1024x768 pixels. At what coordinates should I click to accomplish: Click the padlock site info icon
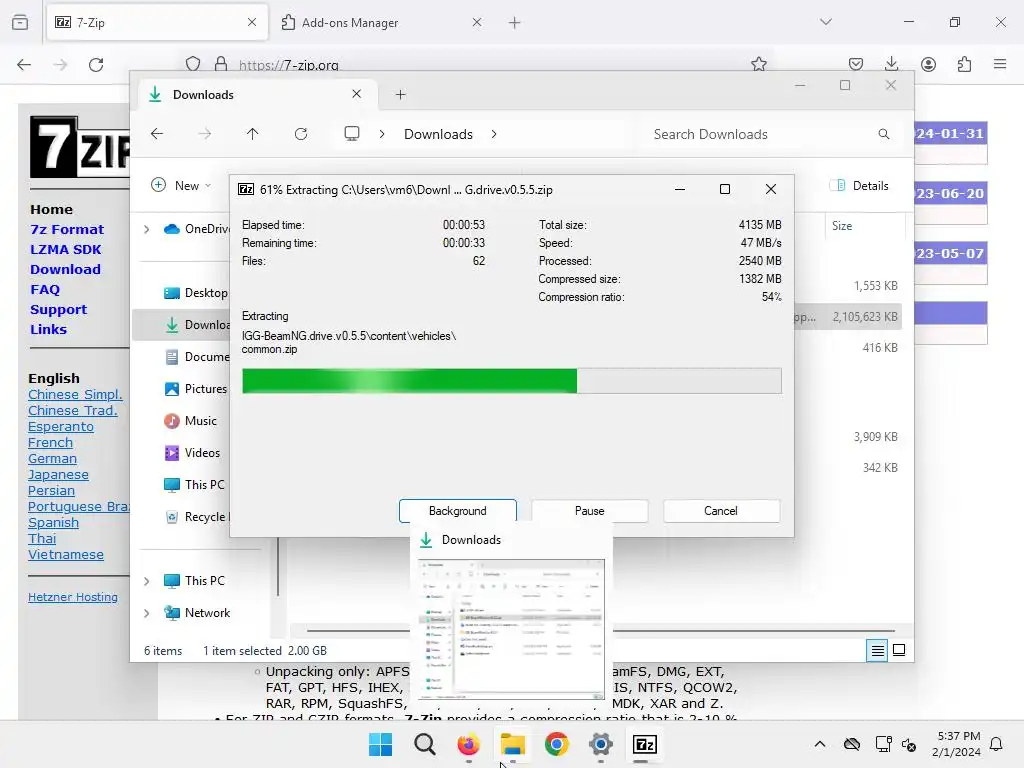(x=221, y=64)
